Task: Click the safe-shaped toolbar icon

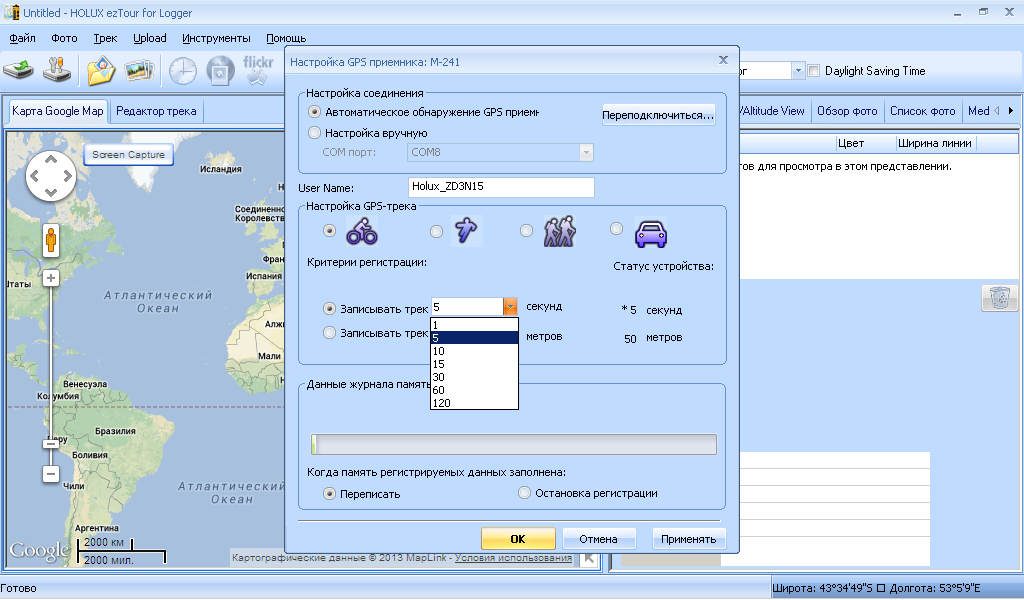Action: point(221,71)
